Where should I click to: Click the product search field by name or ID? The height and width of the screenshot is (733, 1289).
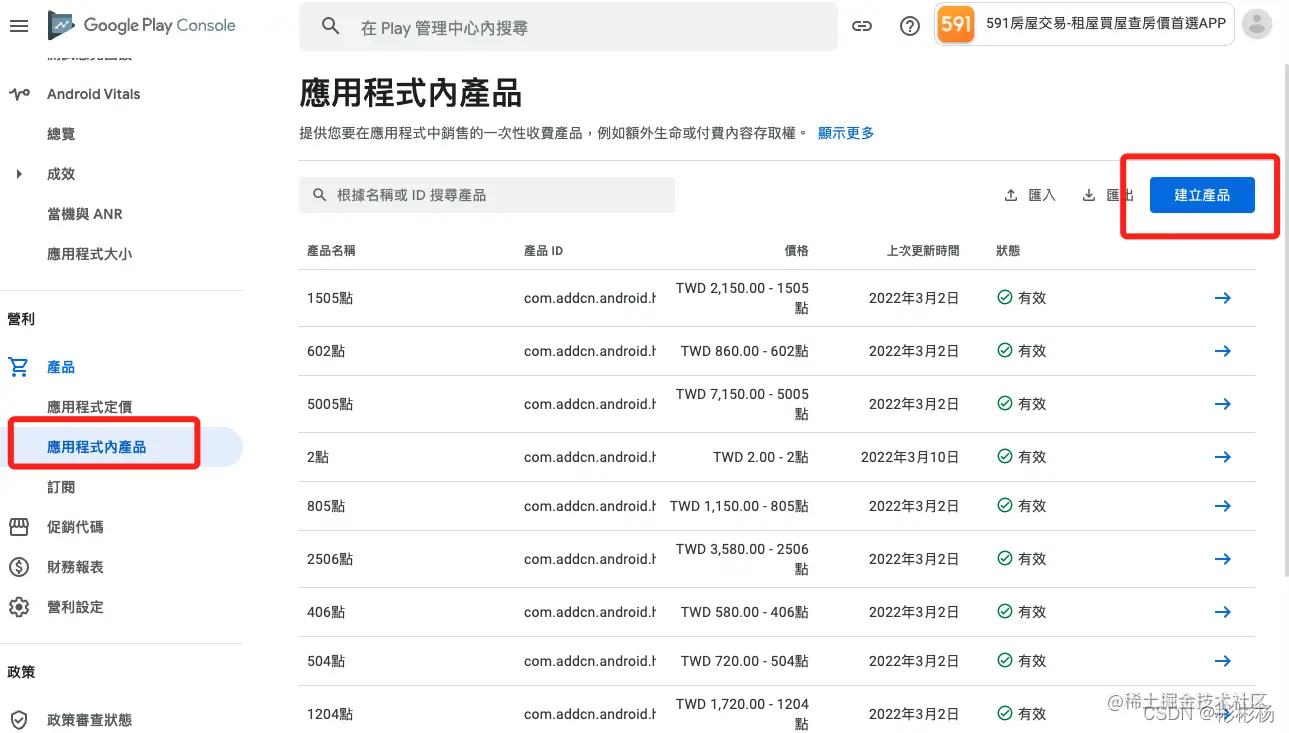click(x=487, y=195)
